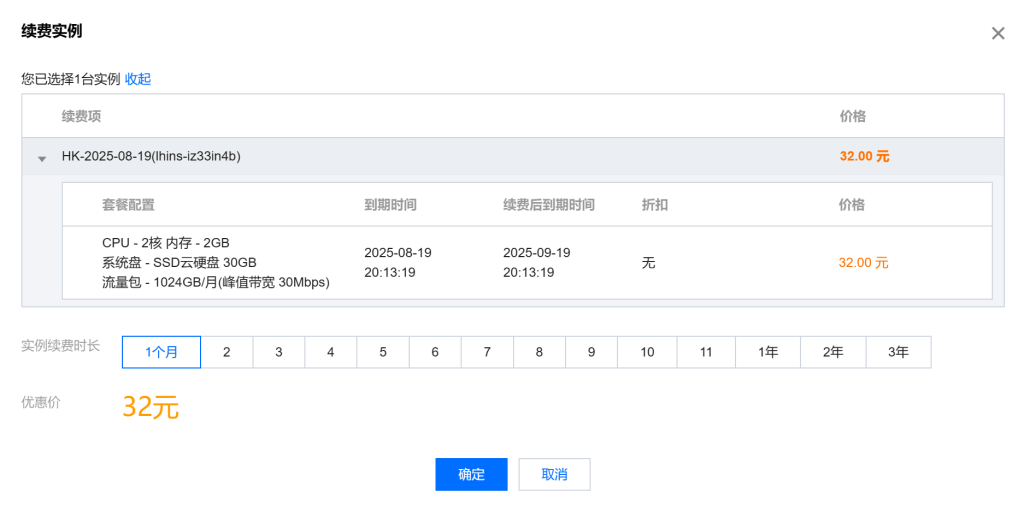Image resolution: width=1024 pixels, height=511 pixels.
Task: Pick 7 months renewal duration
Action: [487, 352]
